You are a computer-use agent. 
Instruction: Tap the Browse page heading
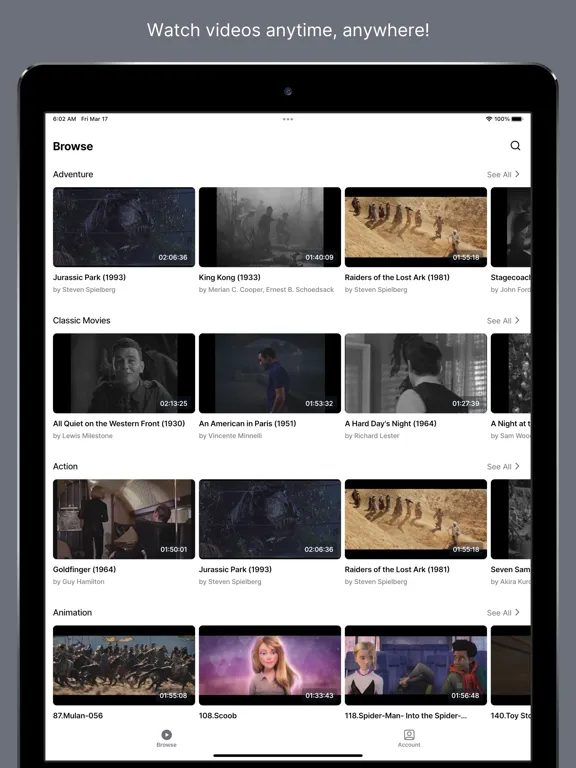(x=73, y=146)
